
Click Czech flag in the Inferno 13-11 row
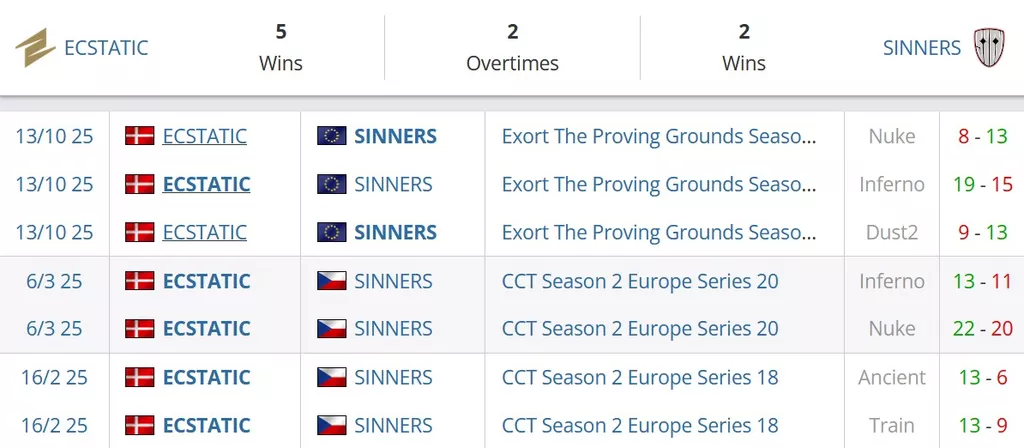[331, 281]
